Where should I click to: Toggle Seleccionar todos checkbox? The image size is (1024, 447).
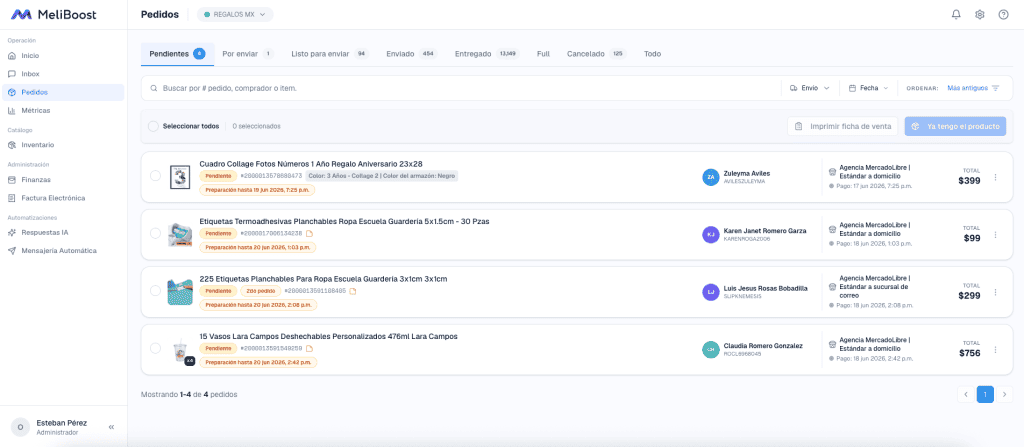click(153, 126)
